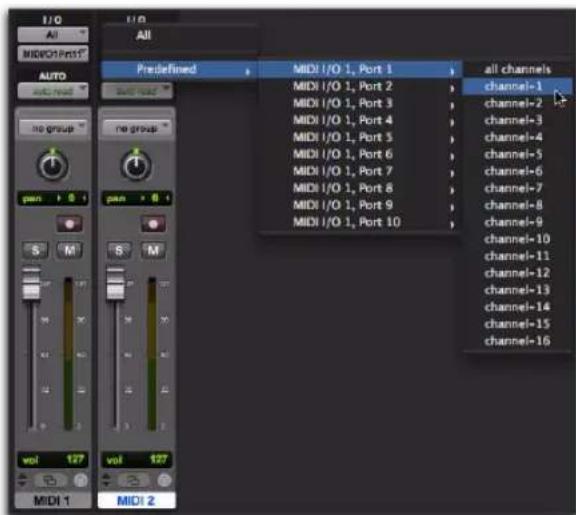
Task: Choose channel-15 in submenu
Action: click(x=518, y=324)
